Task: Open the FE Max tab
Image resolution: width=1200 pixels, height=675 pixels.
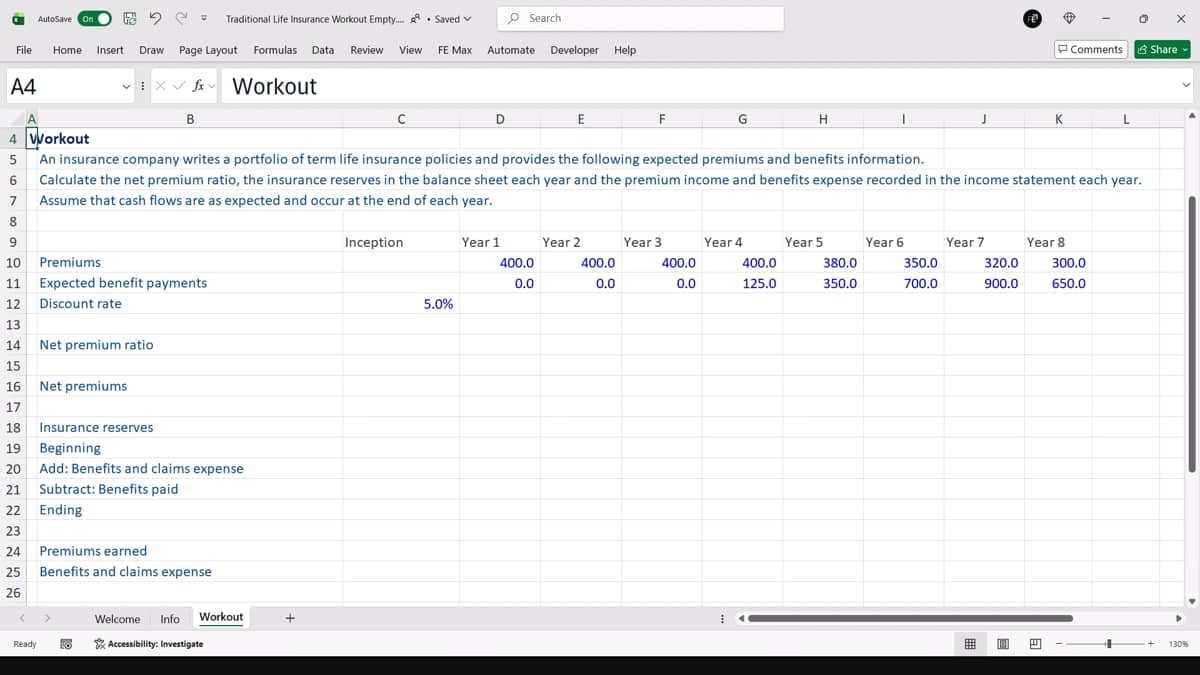Action: [x=455, y=50]
